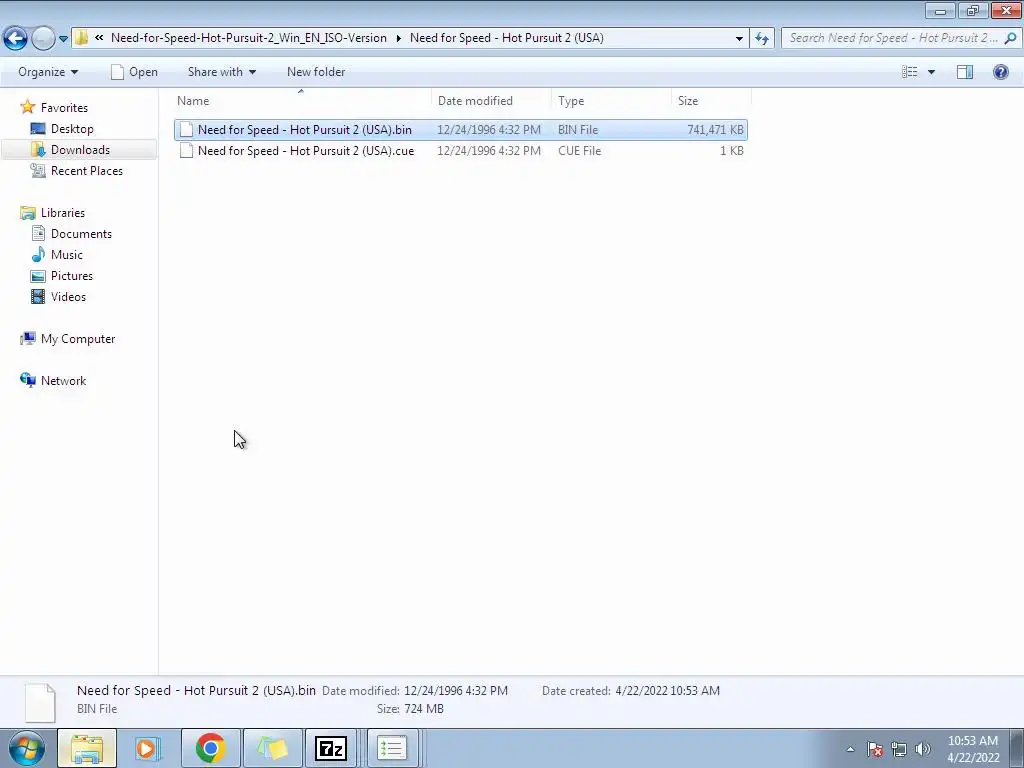Image resolution: width=1024 pixels, height=768 pixels.
Task: Click Windows Explorer taskbar icon
Action: pos(87,748)
